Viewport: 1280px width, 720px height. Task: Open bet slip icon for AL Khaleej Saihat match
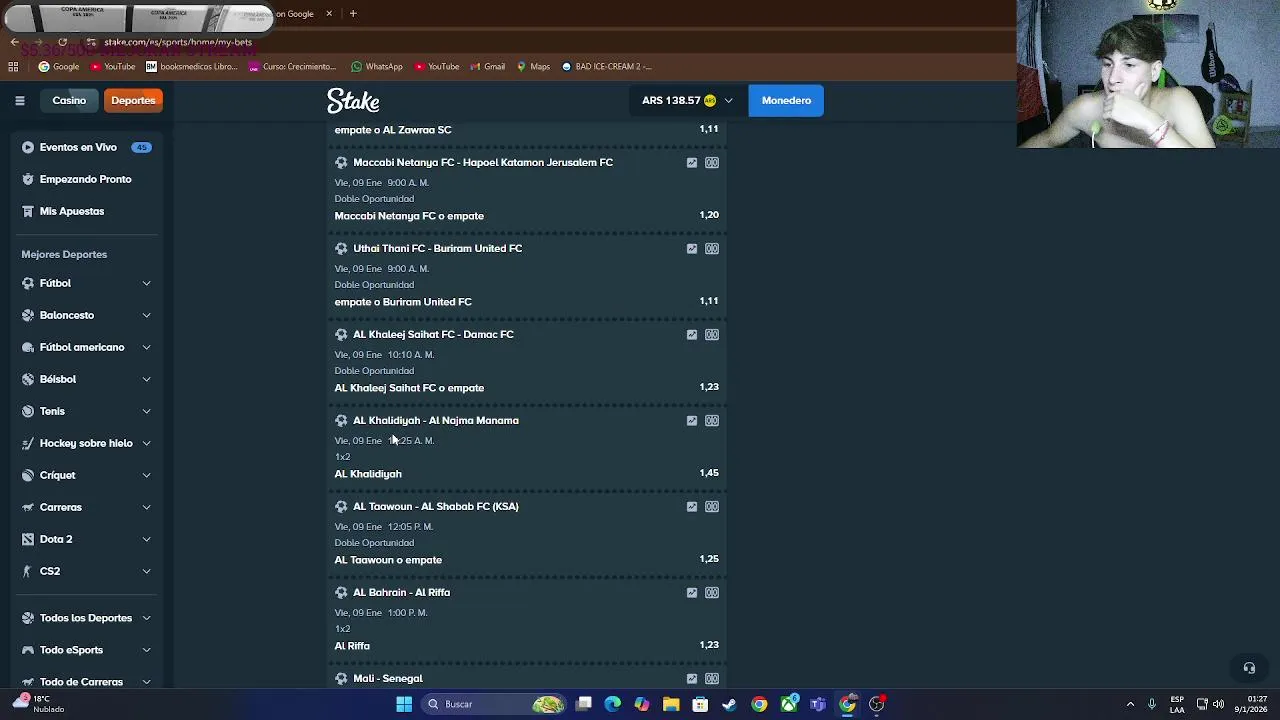(x=712, y=334)
